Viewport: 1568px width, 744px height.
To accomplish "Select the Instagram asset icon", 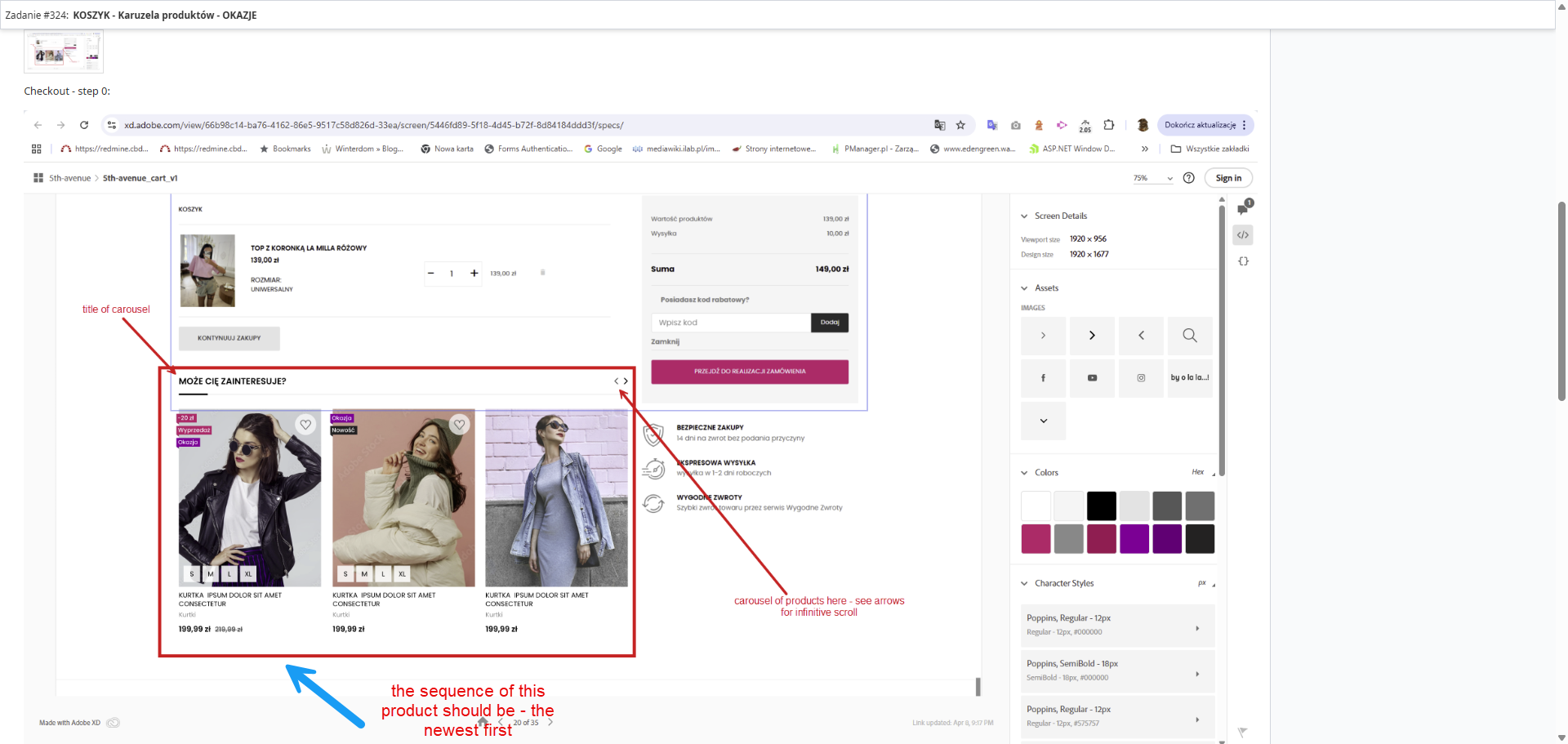I will tap(1141, 378).
